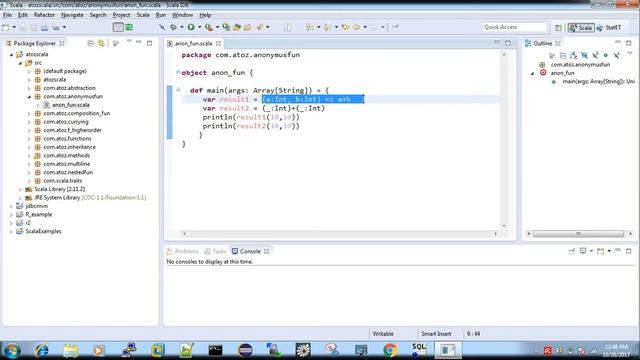
Task: Toggle Hide Static Members in Outline
Action: (x=595, y=55)
